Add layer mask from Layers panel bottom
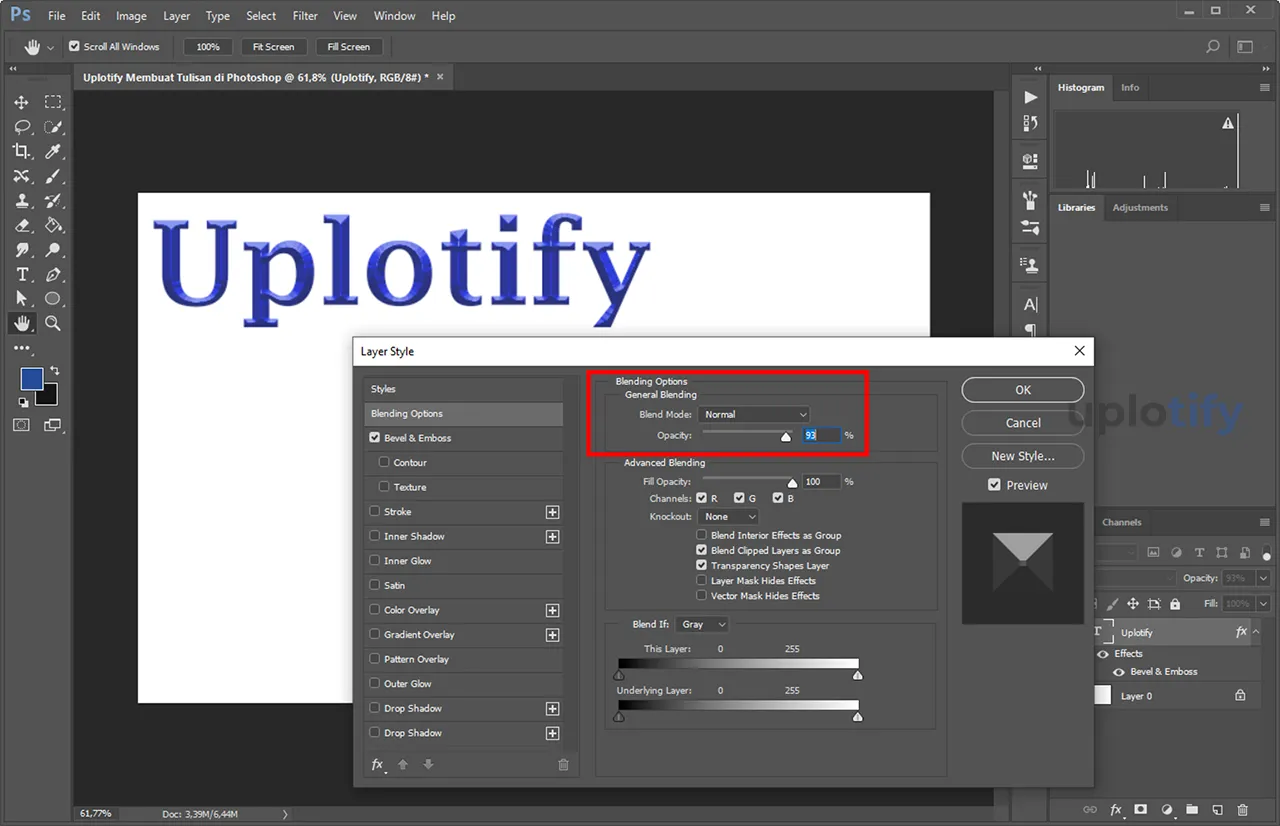Image resolution: width=1280 pixels, height=826 pixels. (x=1140, y=810)
